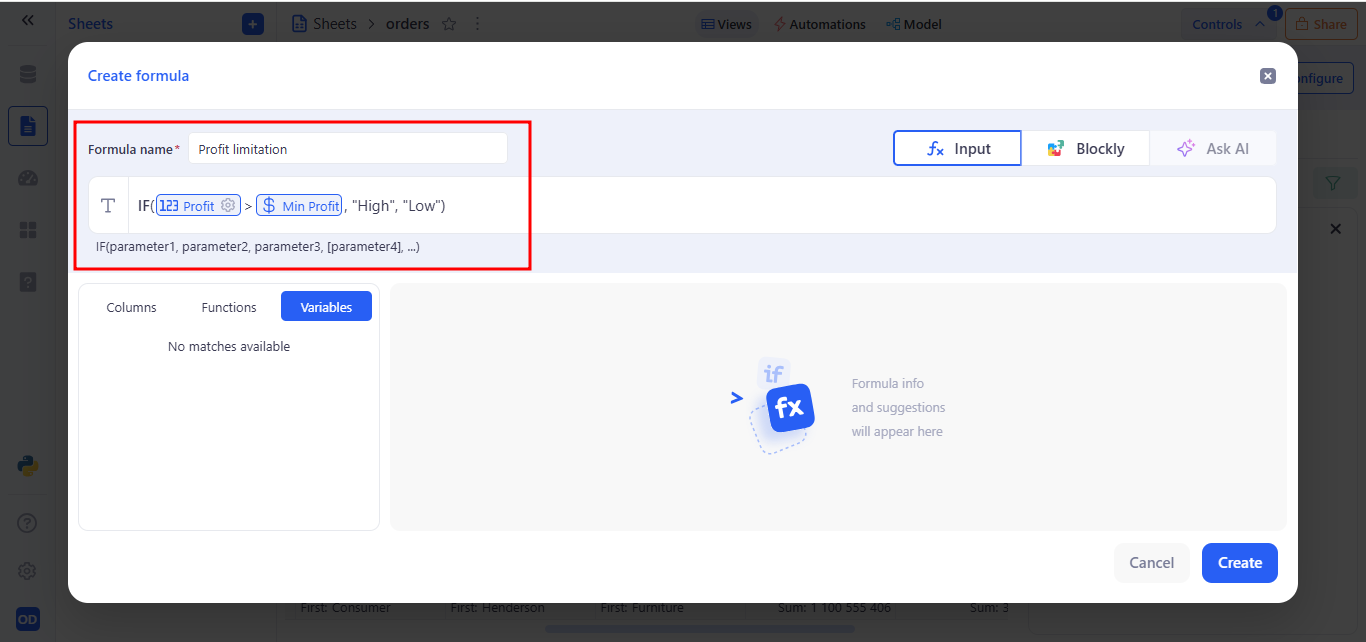Select the Variables tab
The image size is (1366, 642).
[x=326, y=307]
